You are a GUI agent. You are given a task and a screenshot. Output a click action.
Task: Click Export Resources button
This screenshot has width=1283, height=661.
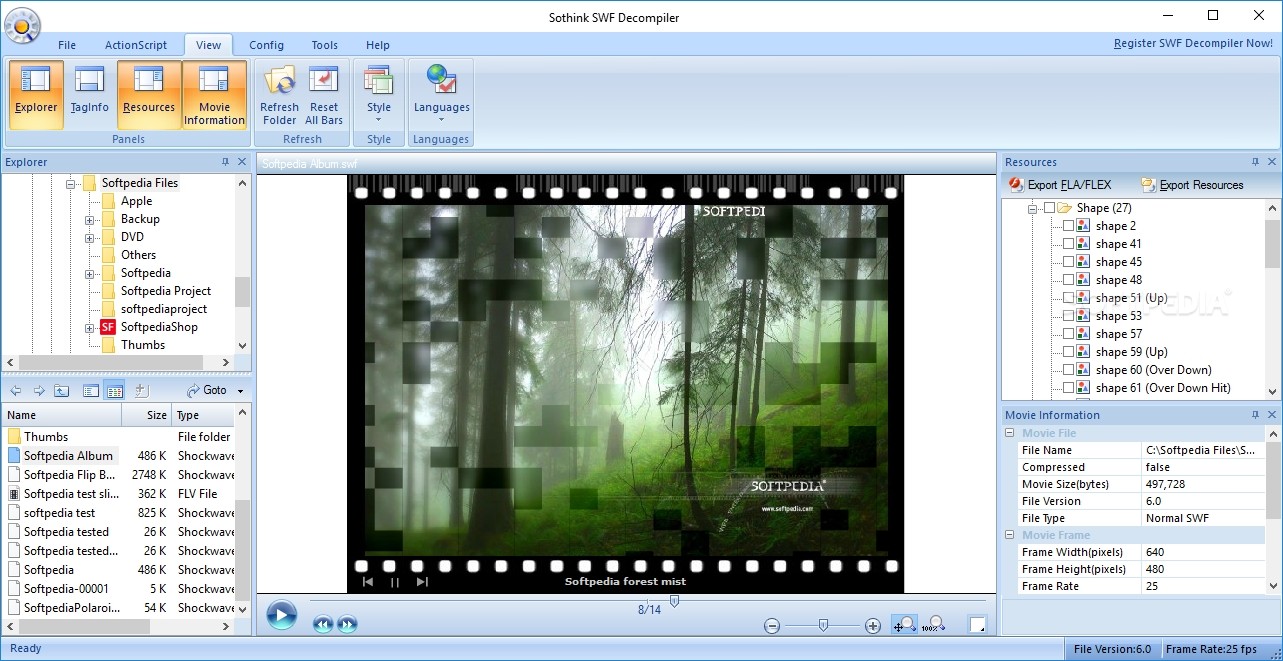[x=1192, y=185]
